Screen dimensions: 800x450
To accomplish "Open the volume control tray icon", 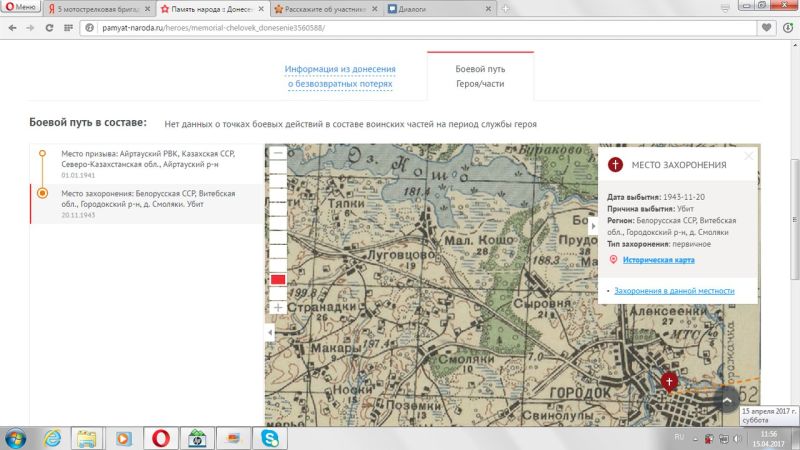I will coord(737,438).
